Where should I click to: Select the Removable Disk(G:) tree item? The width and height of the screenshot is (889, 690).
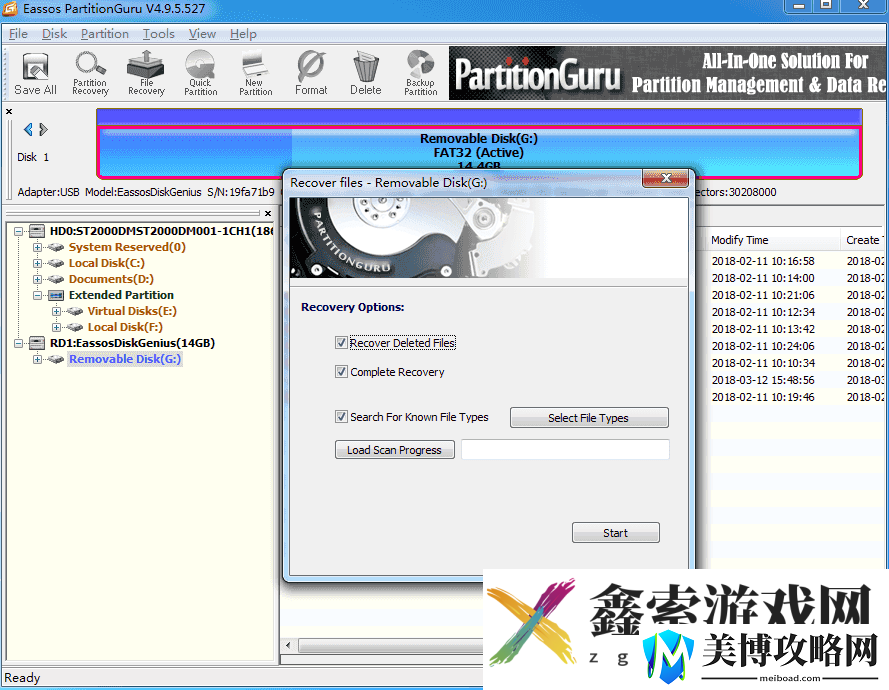(x=125, y=359)
